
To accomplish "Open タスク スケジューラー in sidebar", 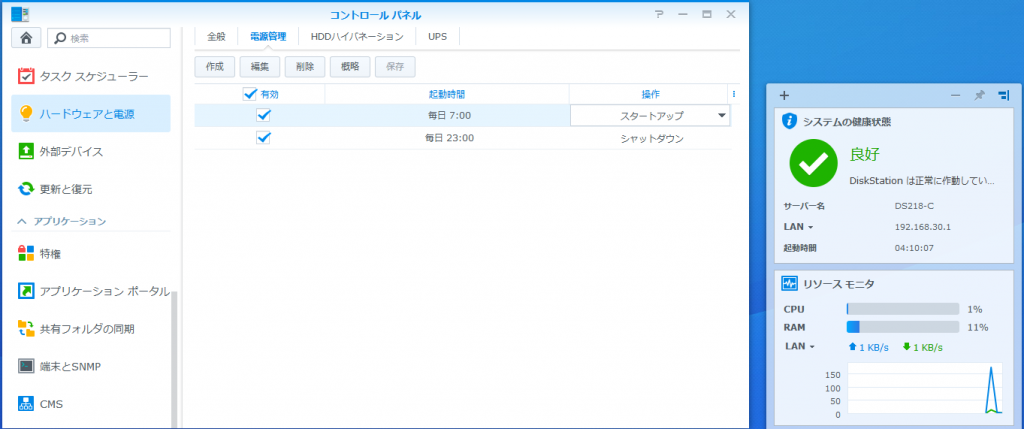I will 91,76.
